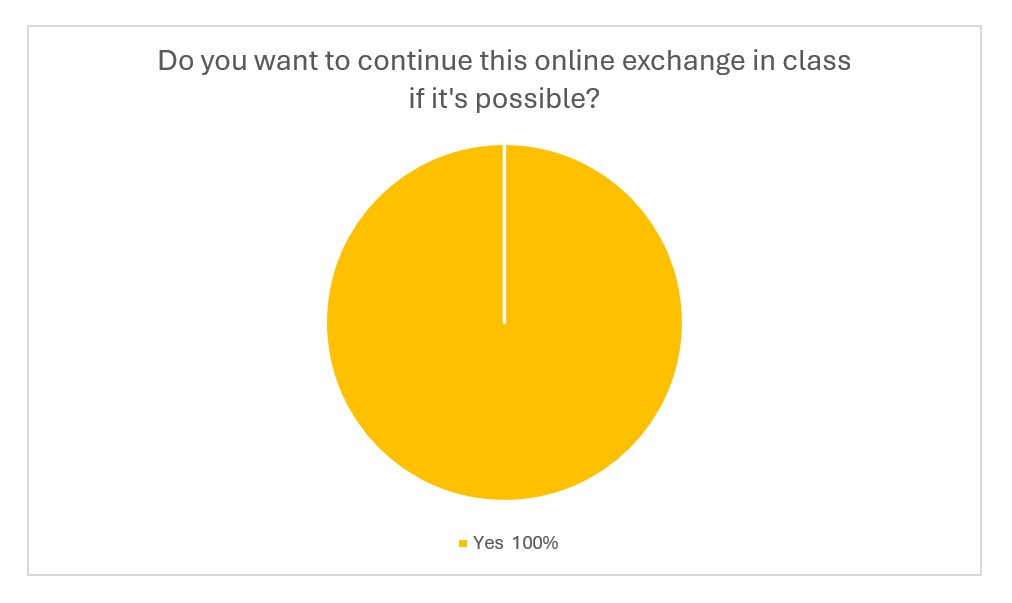This screenshot has width=1012, height=603.
Task: Click the word "if" in title's second line
Action: tap(408, 99)
